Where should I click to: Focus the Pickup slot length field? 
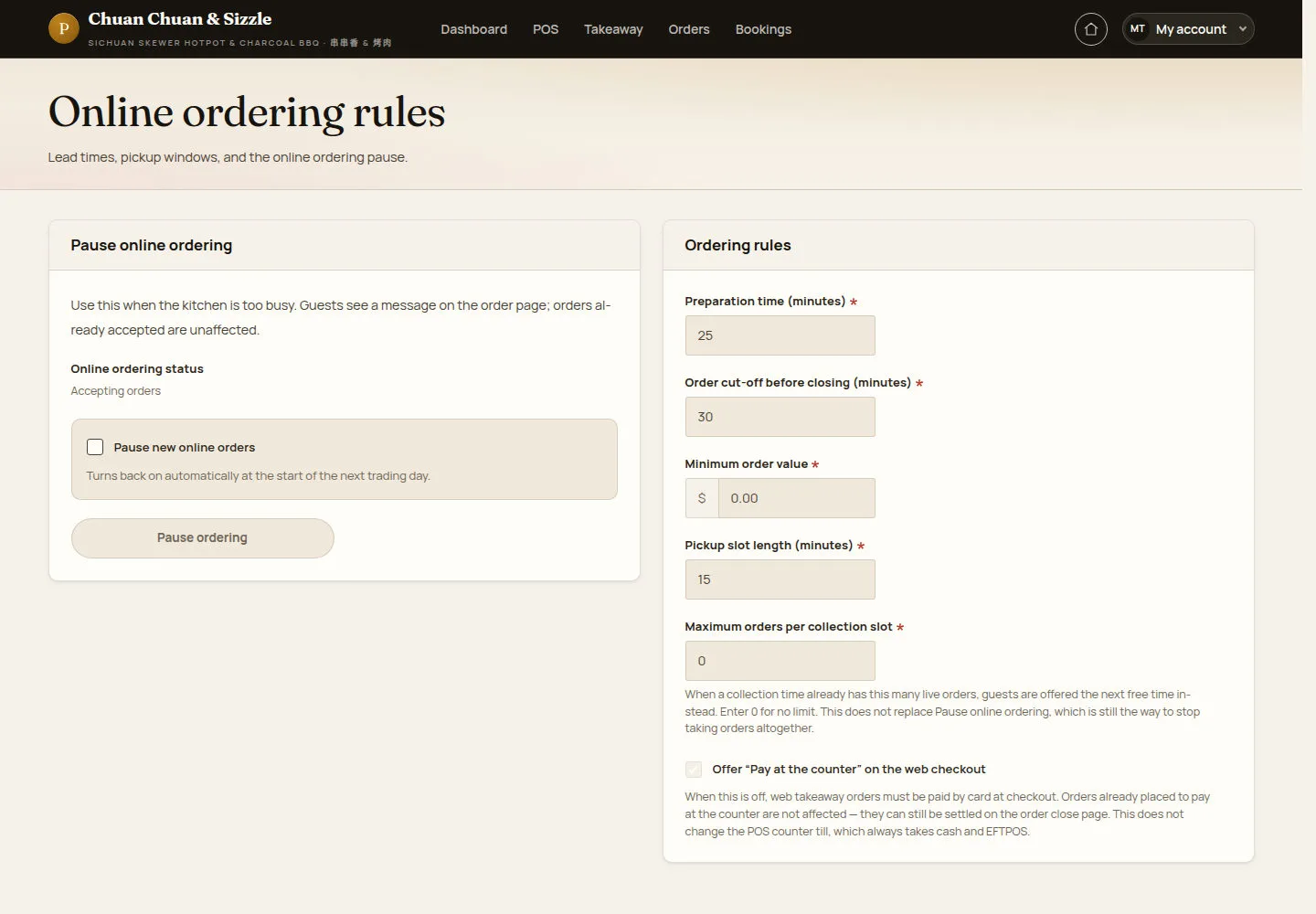click(x=780, y=579)
